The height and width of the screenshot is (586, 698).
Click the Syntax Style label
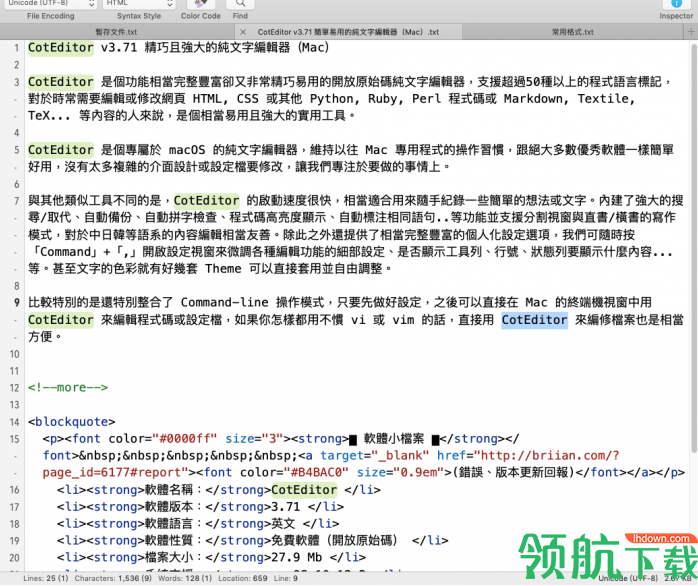(x=139, y=16)
